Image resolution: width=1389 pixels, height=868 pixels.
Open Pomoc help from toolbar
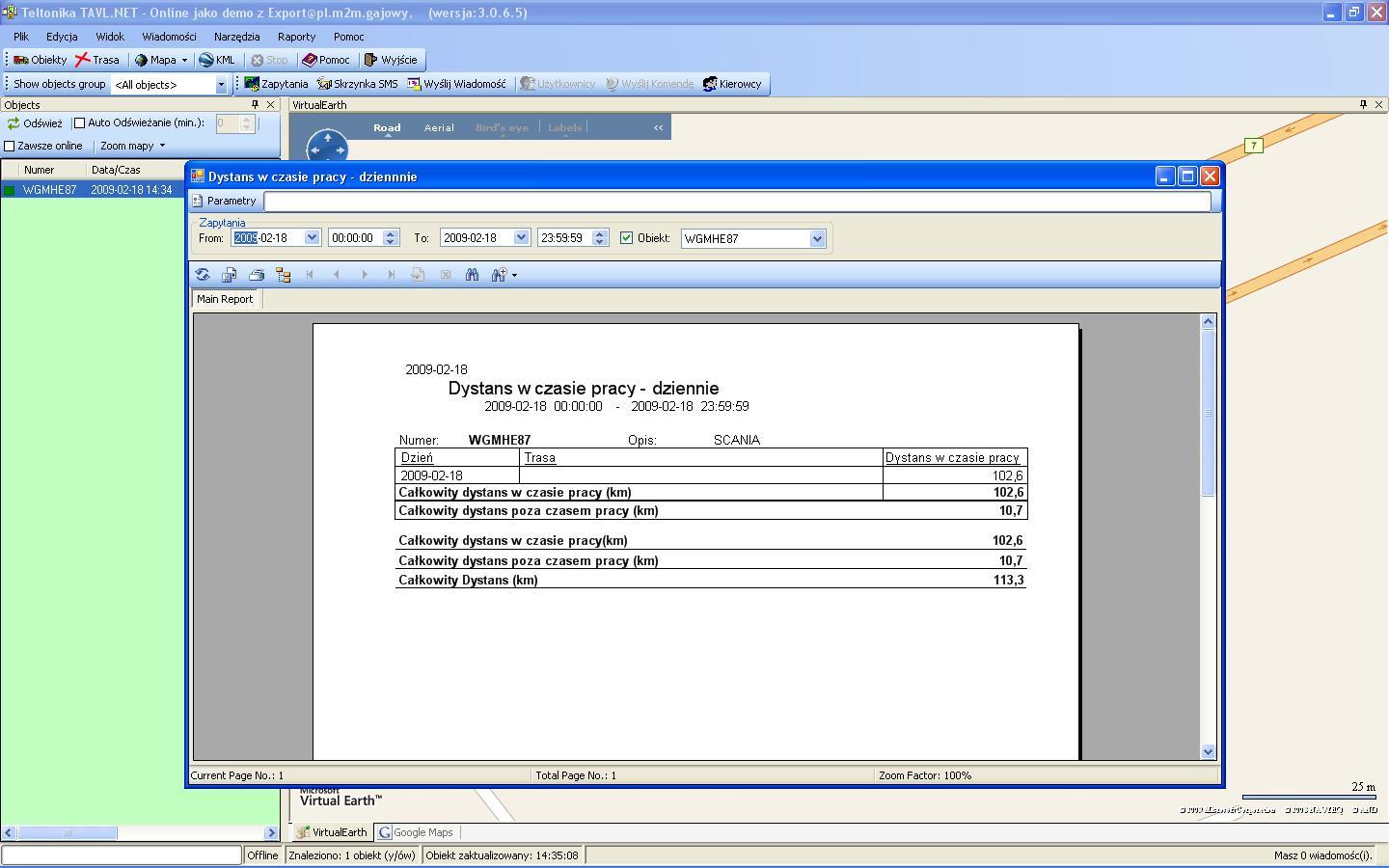tap(326, 60)
